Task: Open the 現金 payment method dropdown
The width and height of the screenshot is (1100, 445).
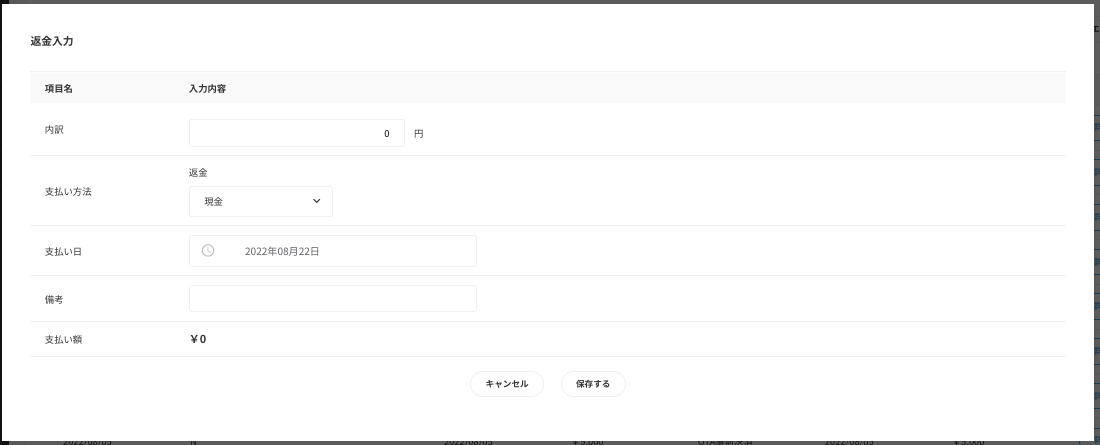Action: [260, 201]
